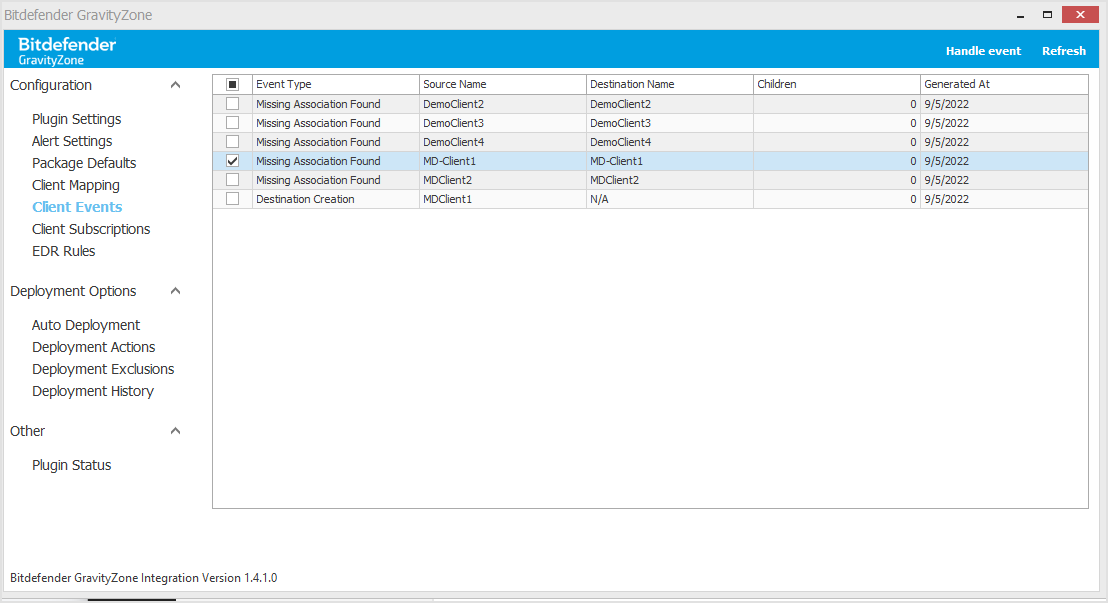Image resolution: width=1108 pixels, height=603 pixels.
Task: Open Deployment History
Action: point(93,390)
